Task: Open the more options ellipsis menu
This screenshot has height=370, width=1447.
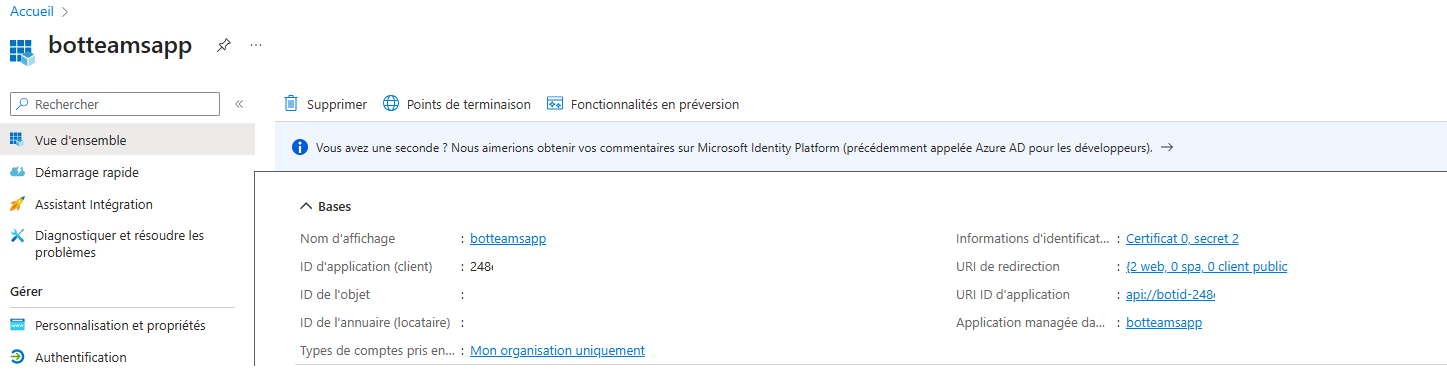Action: [256, 46]
